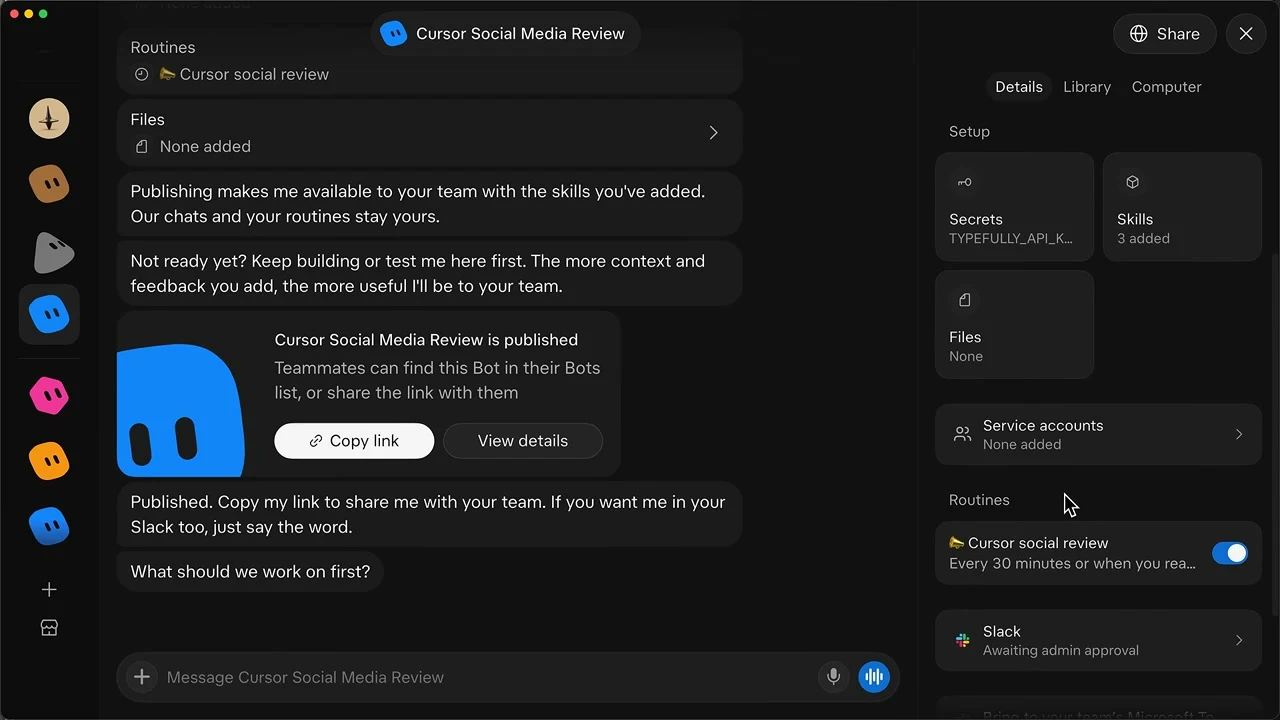This screenshot has width=1280, height=720.
Task: Close the details panel with the X button
Action: coord(1246,34)
